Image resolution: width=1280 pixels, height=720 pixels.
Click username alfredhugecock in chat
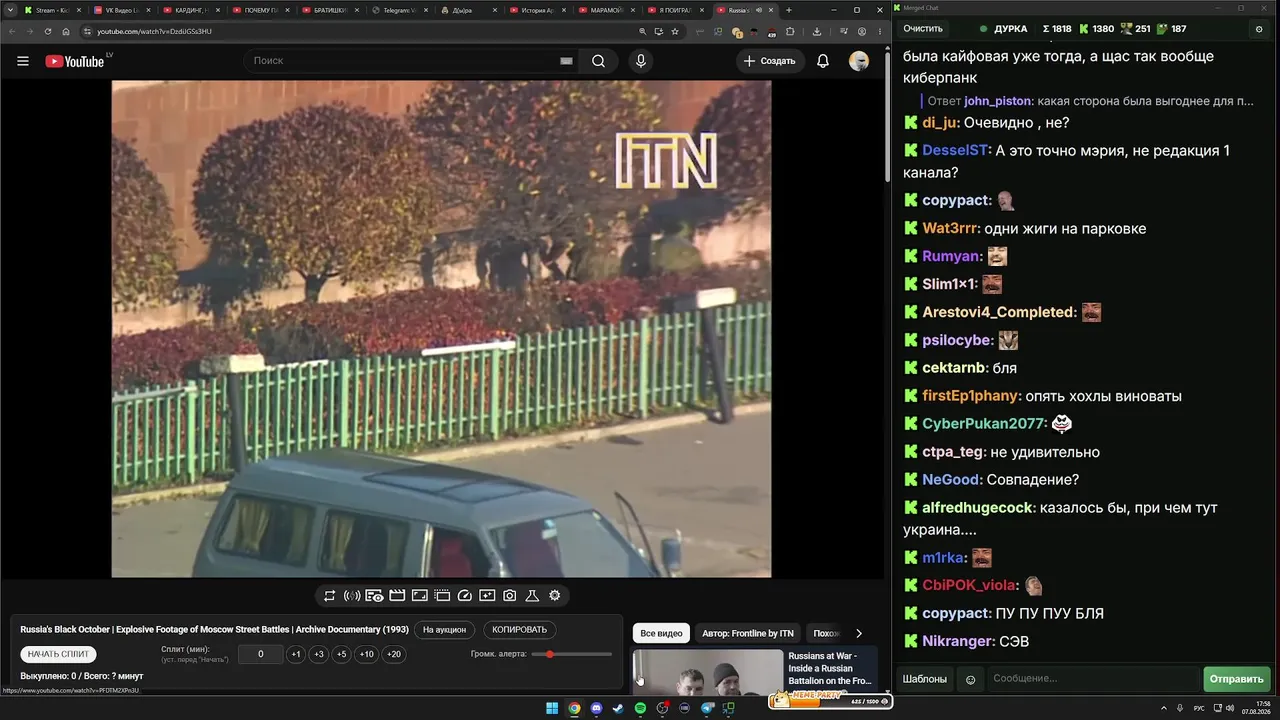(977, 508)
